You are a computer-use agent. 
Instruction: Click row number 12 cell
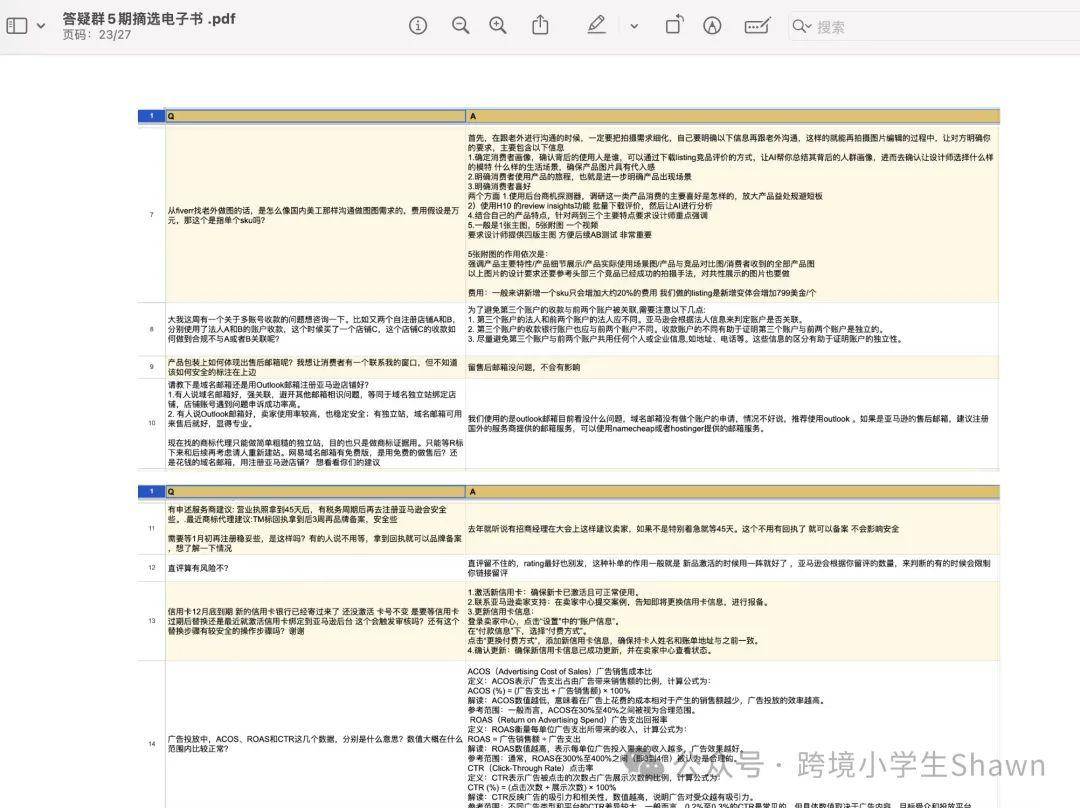point(152,568)
